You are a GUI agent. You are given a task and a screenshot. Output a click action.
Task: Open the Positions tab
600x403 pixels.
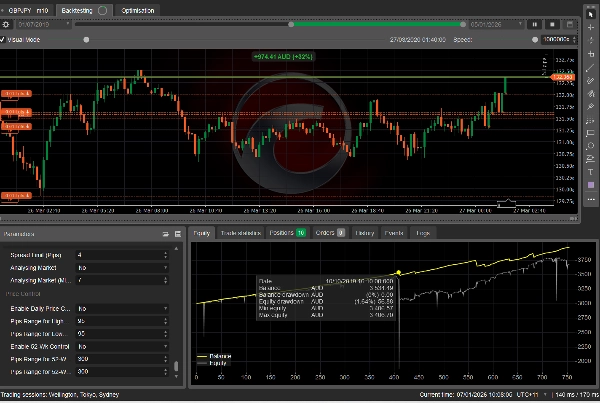click(286, 232)
